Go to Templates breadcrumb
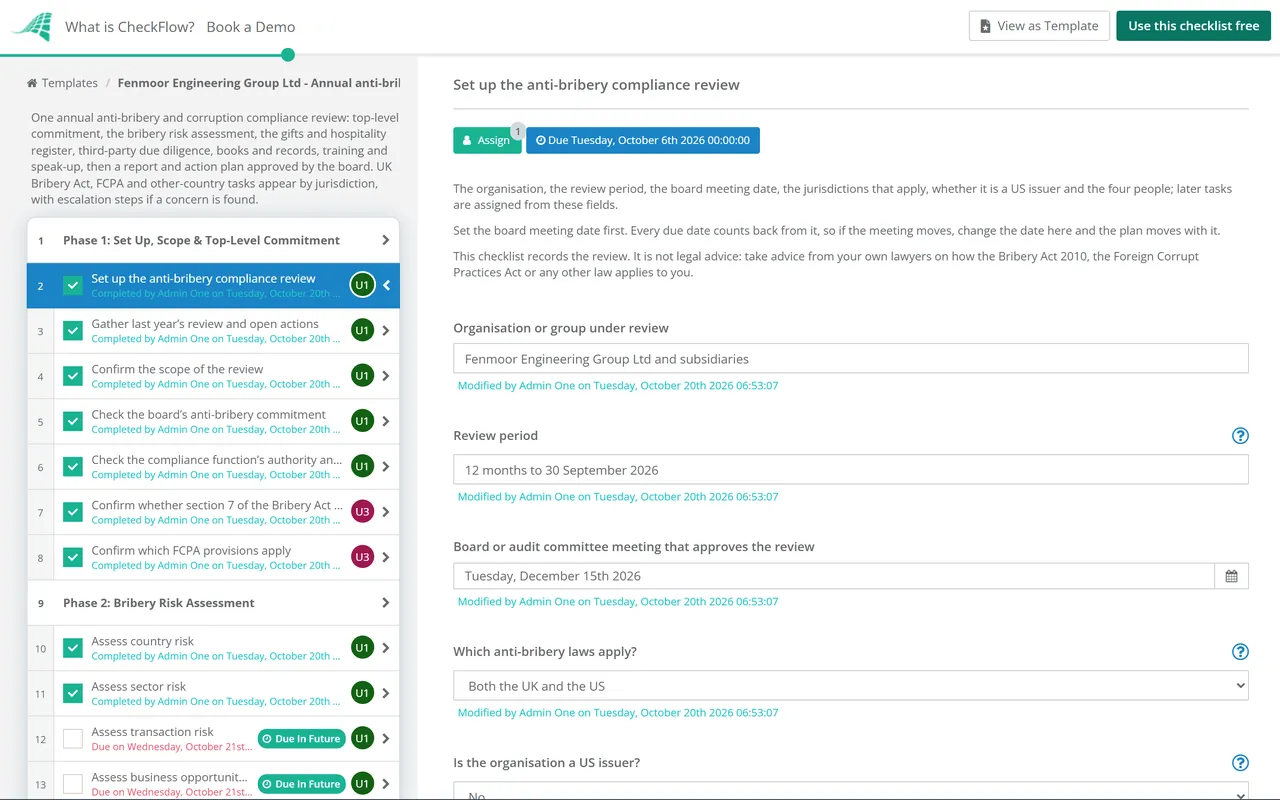Screen dimensions: 1280x800 point(70,83)
